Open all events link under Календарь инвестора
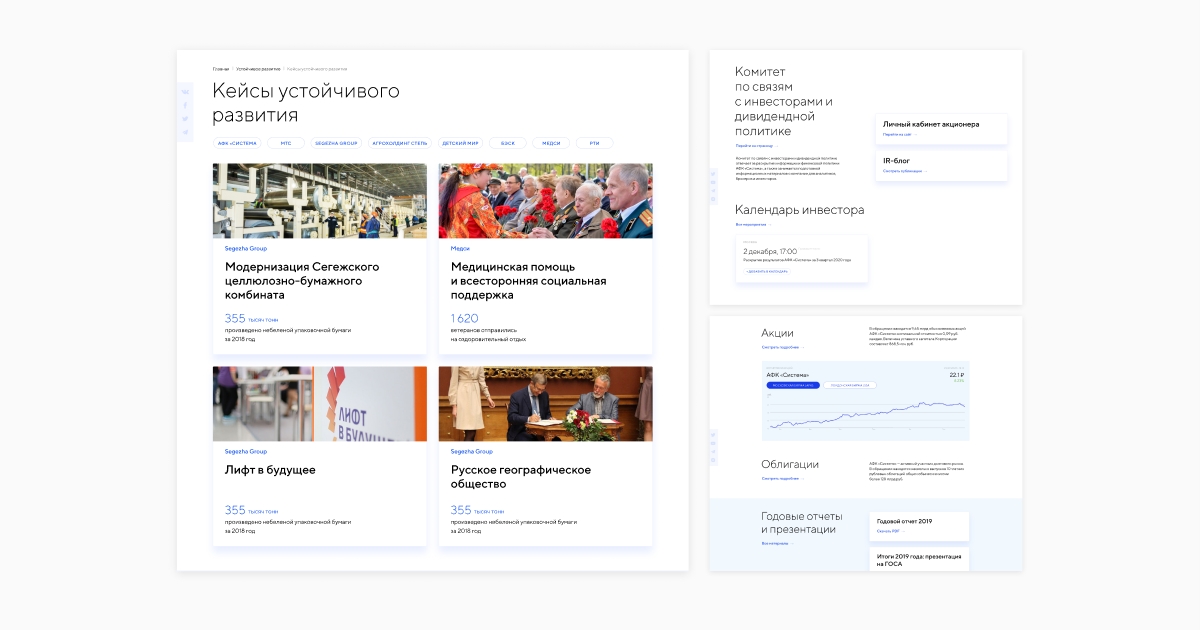Image resolution: width=1200 pixels, height=630 pixels. (x=753, y=225)
